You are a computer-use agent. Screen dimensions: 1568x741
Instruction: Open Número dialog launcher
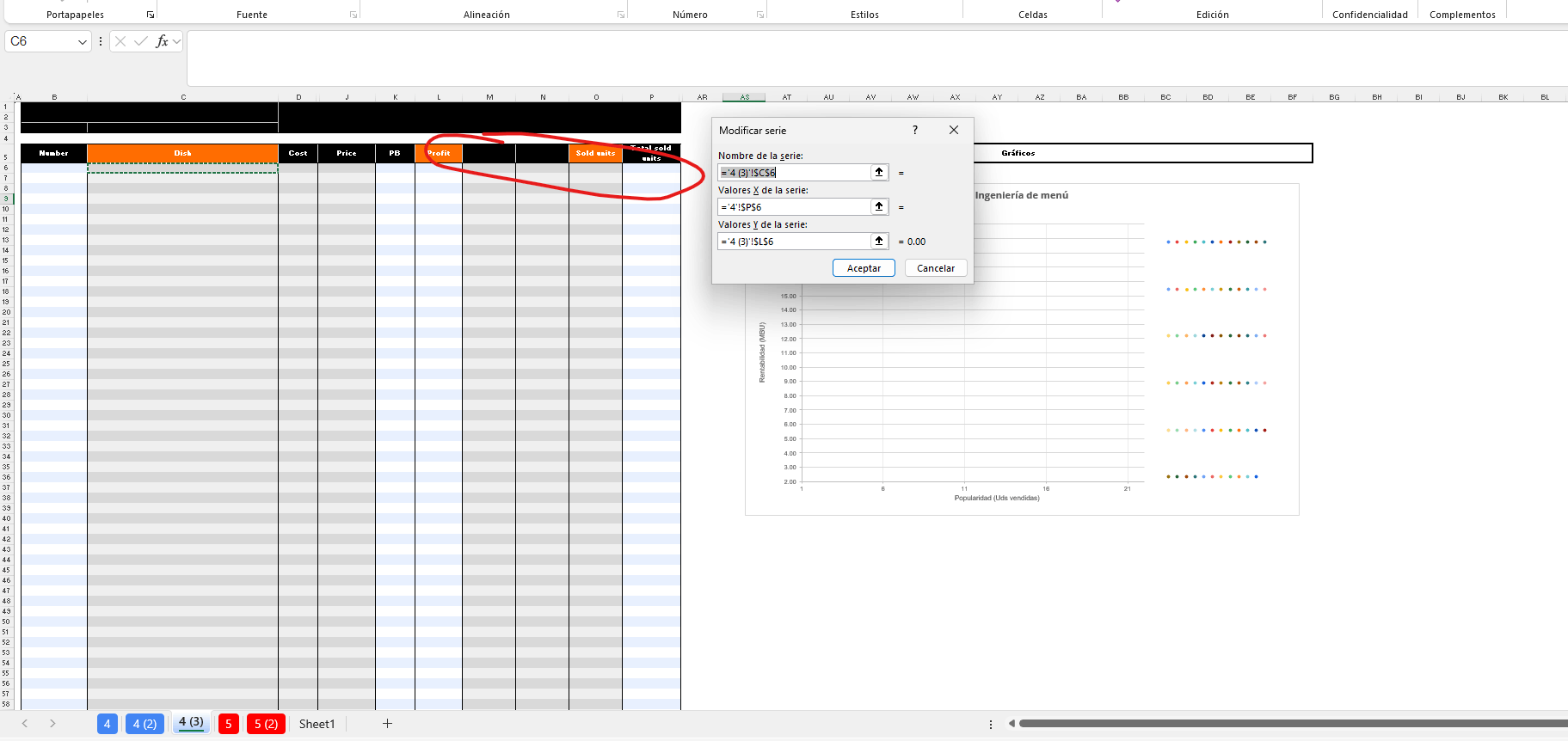click(760, 15)
